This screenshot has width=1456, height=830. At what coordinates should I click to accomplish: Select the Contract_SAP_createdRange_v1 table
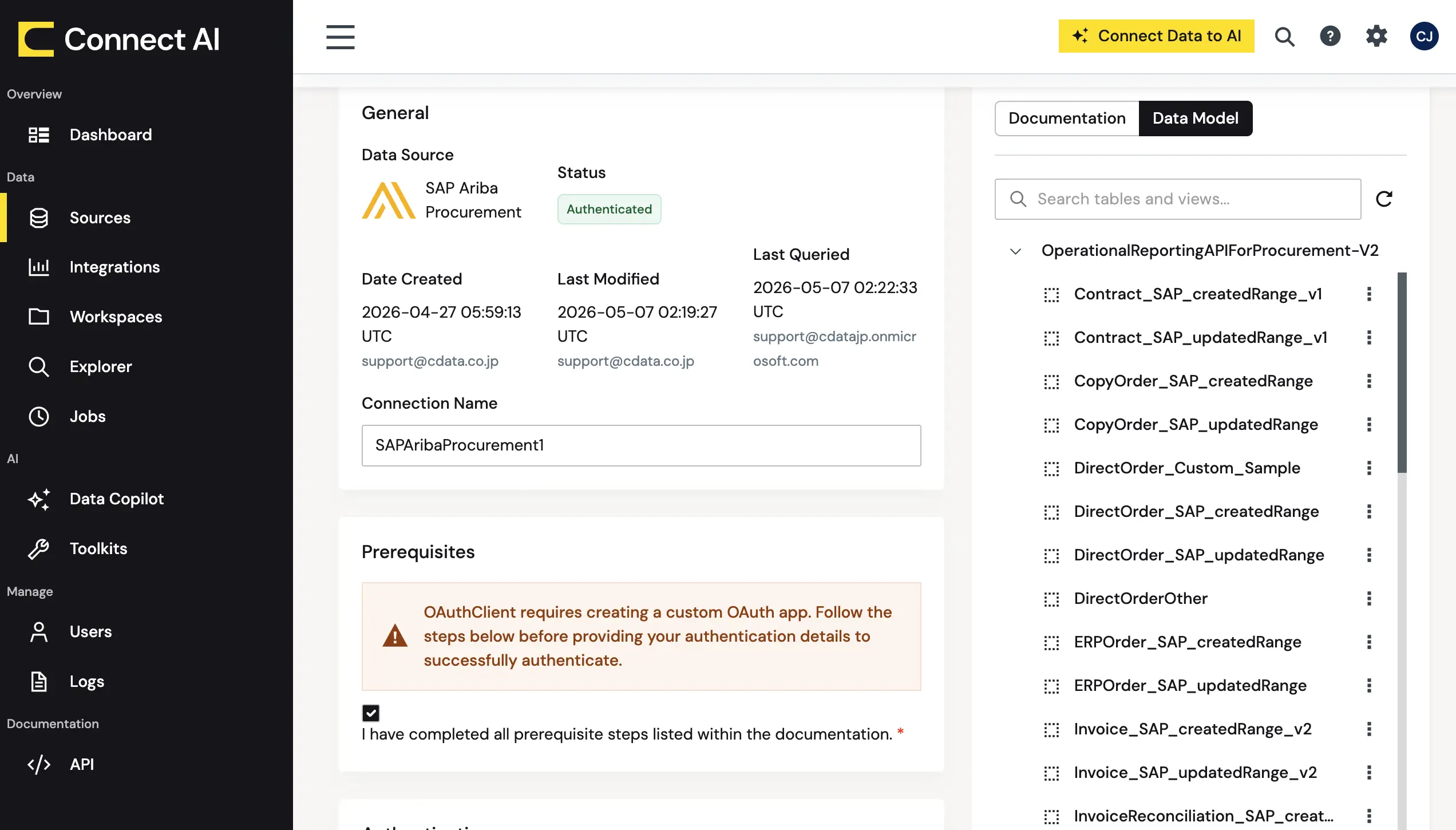[1198, 294]
